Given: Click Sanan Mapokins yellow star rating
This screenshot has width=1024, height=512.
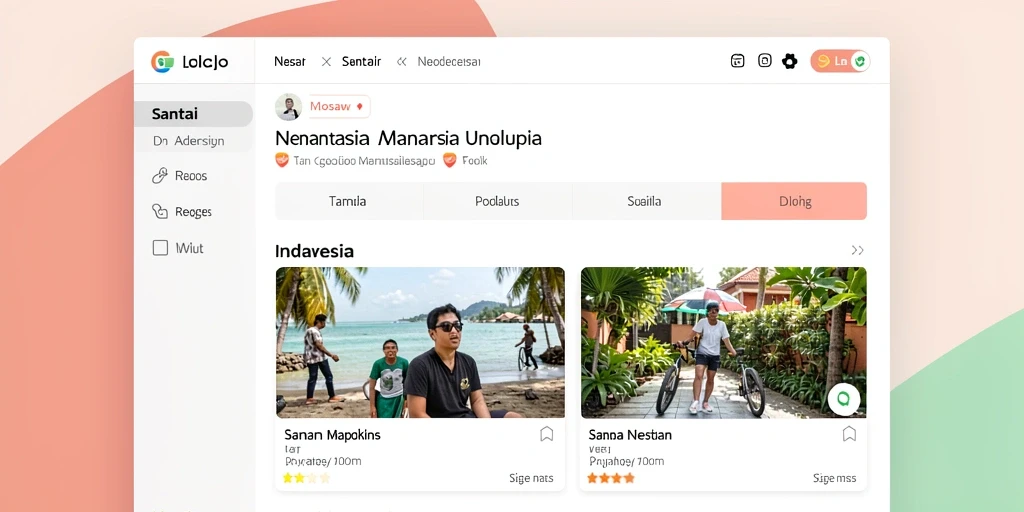Looking at the screenshot, I should (x=306, y=478).
